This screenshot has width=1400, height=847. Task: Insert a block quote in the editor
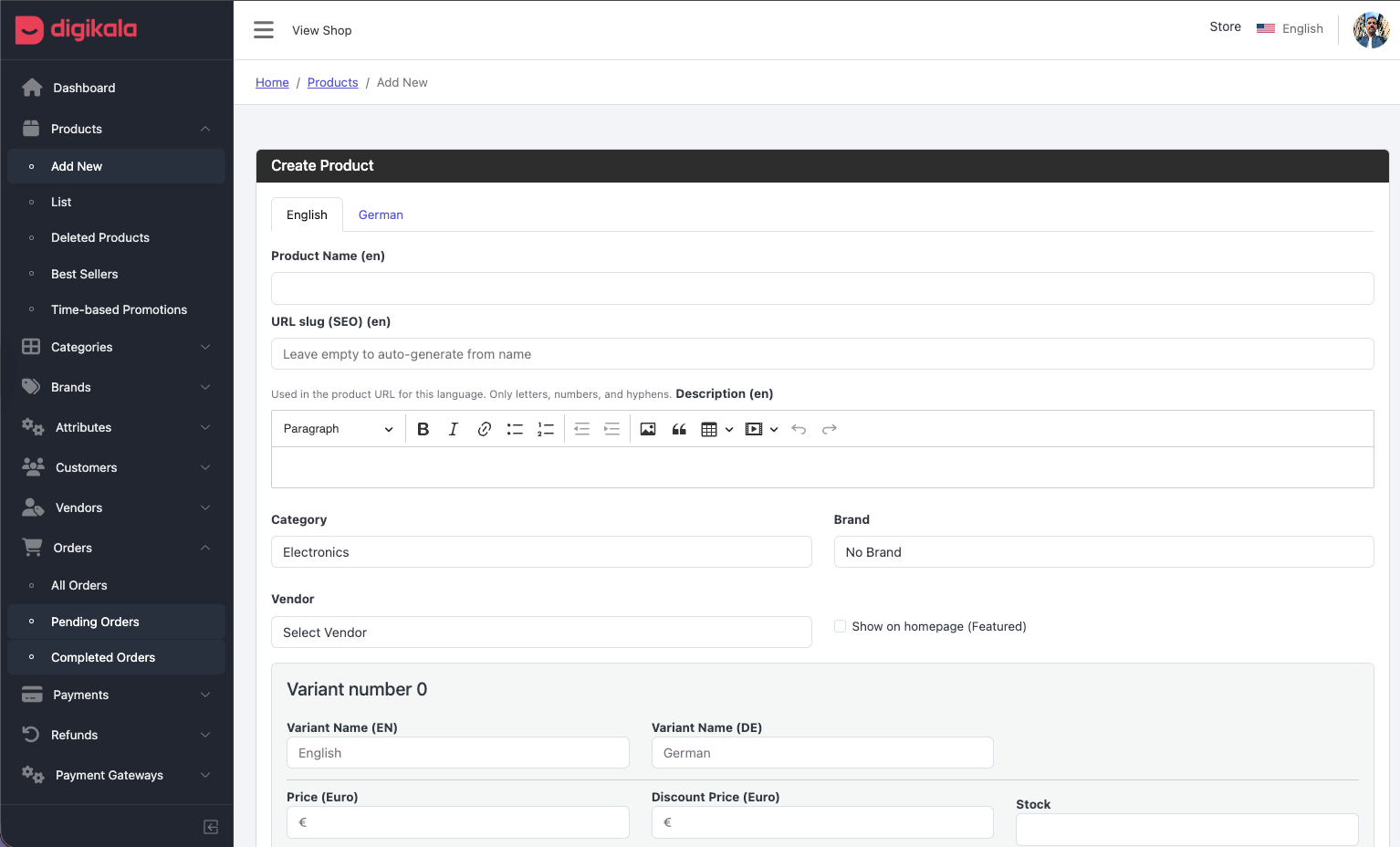679,428
